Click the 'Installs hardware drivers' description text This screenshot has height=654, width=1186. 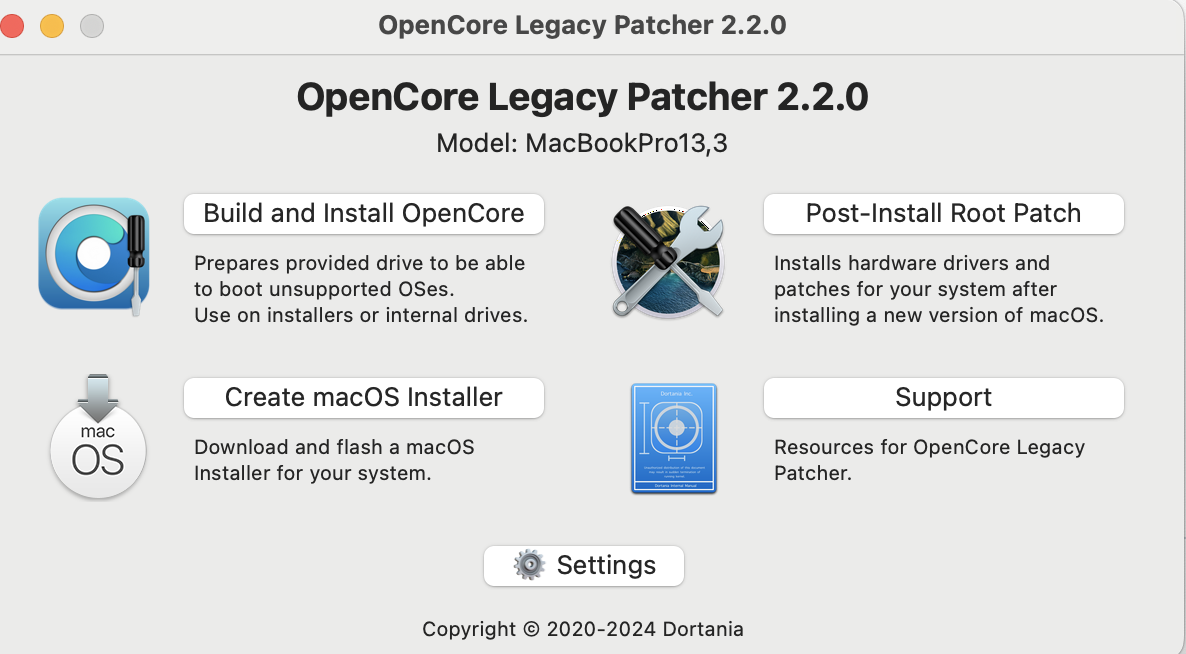939,289
